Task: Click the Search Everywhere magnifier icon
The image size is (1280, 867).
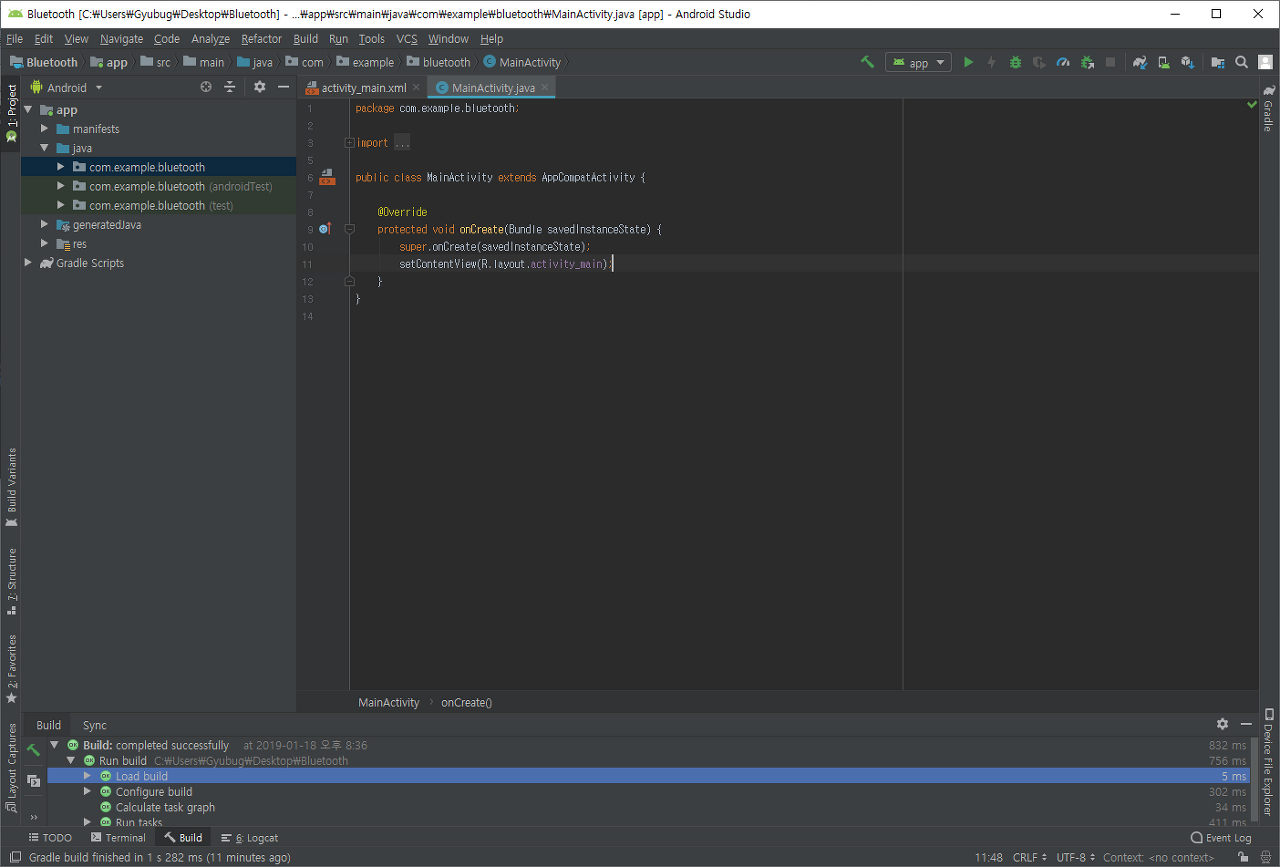Action: pos(1241,62)
